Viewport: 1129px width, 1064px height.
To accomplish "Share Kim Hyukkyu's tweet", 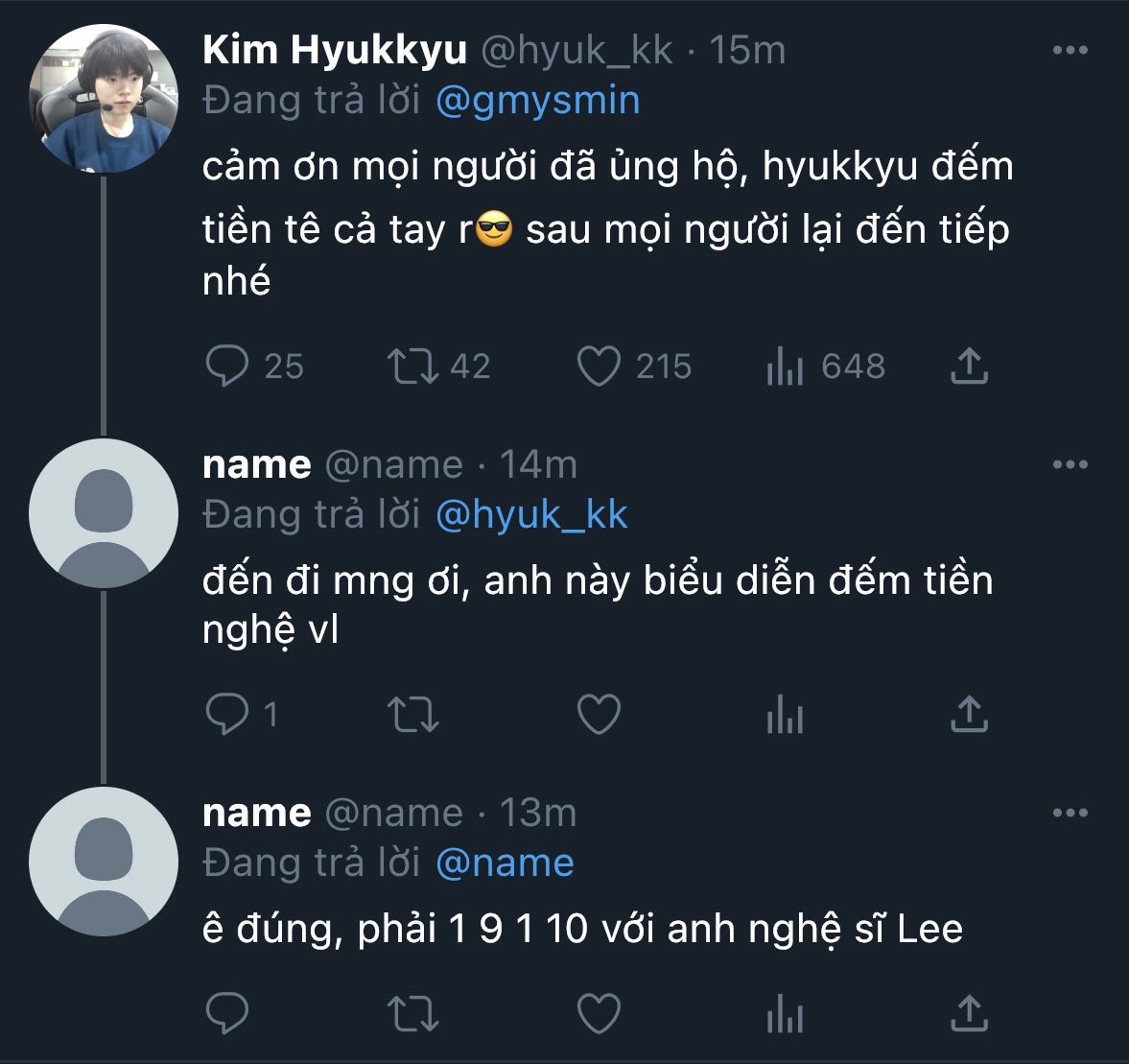I will pos(969,366).
